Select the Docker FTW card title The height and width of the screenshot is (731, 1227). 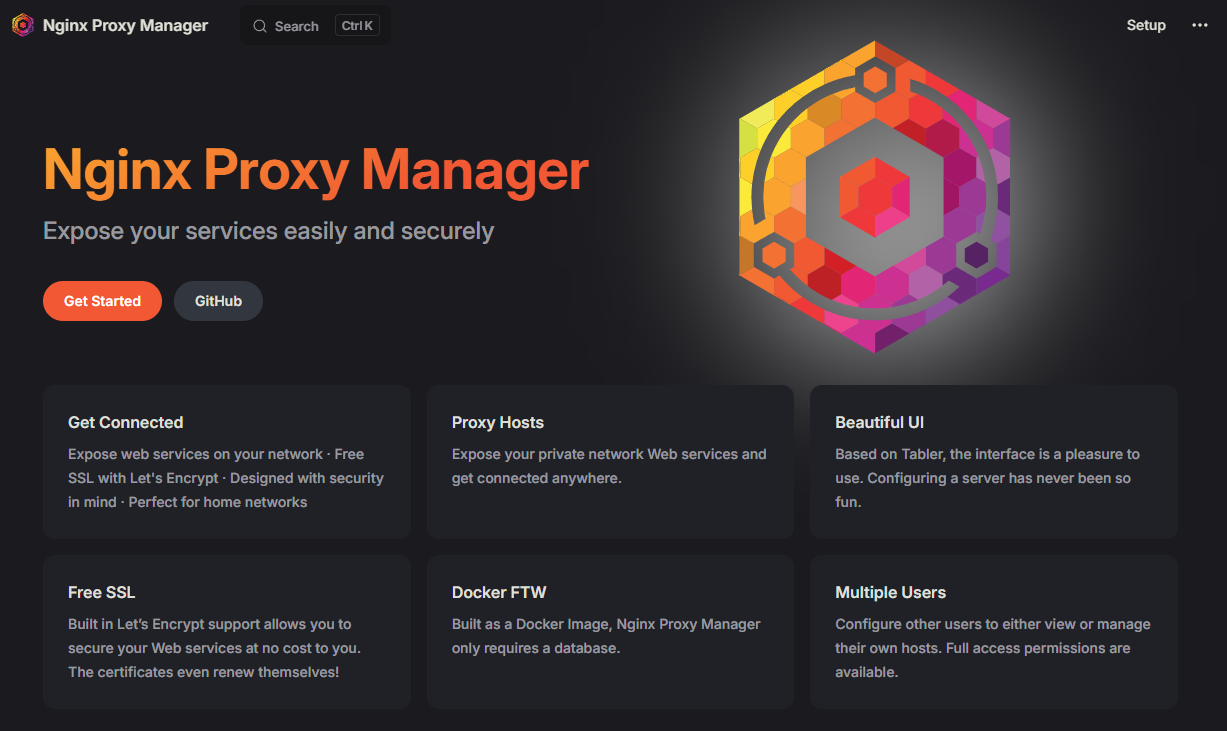[x=499, y=592]
